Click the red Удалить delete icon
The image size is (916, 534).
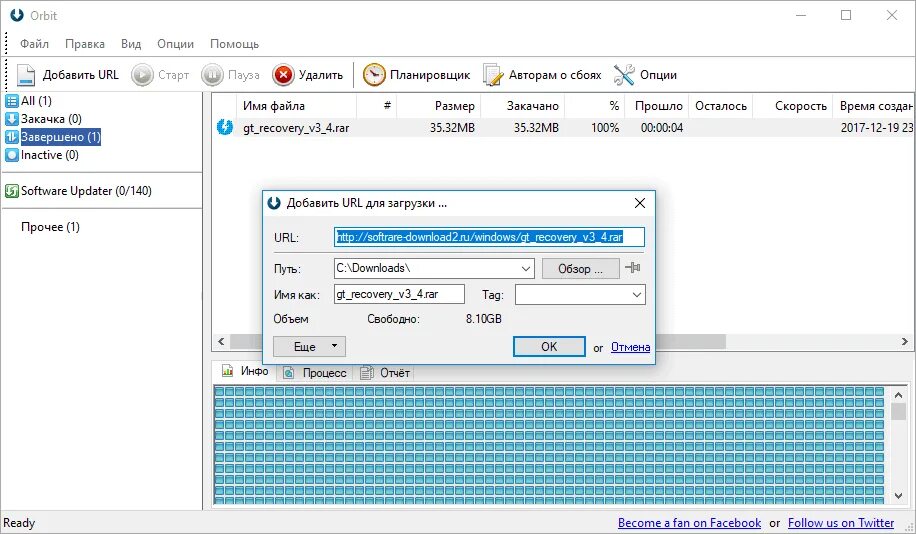tap(283, 75)
